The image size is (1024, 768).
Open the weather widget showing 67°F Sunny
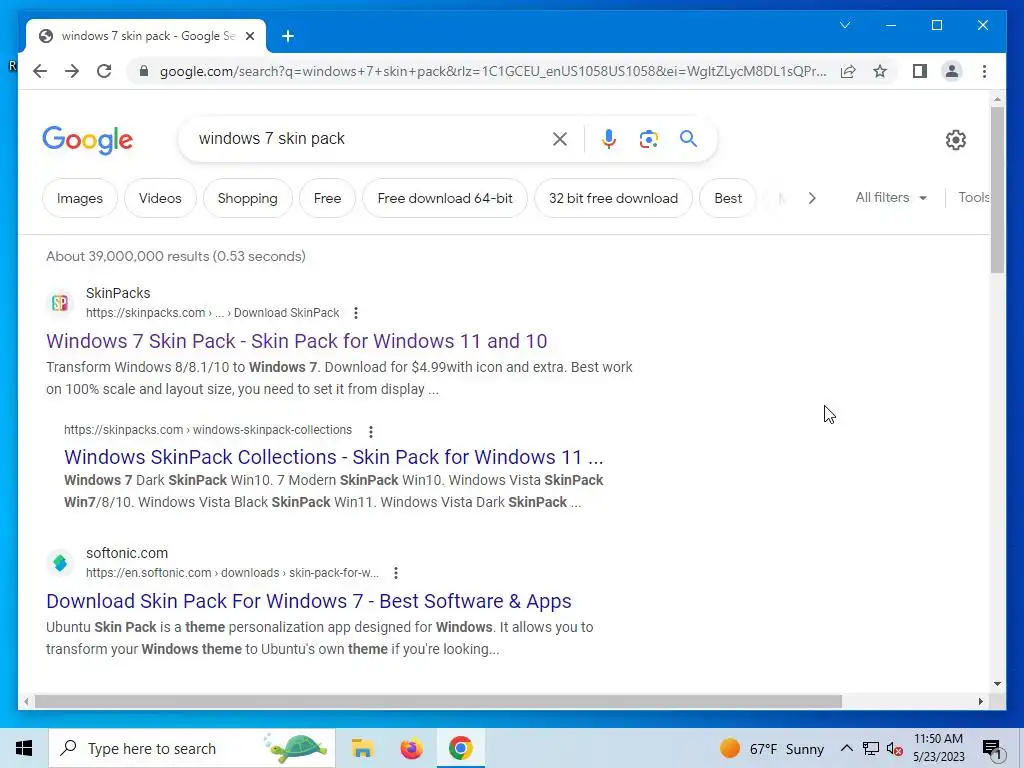[771, 749]
